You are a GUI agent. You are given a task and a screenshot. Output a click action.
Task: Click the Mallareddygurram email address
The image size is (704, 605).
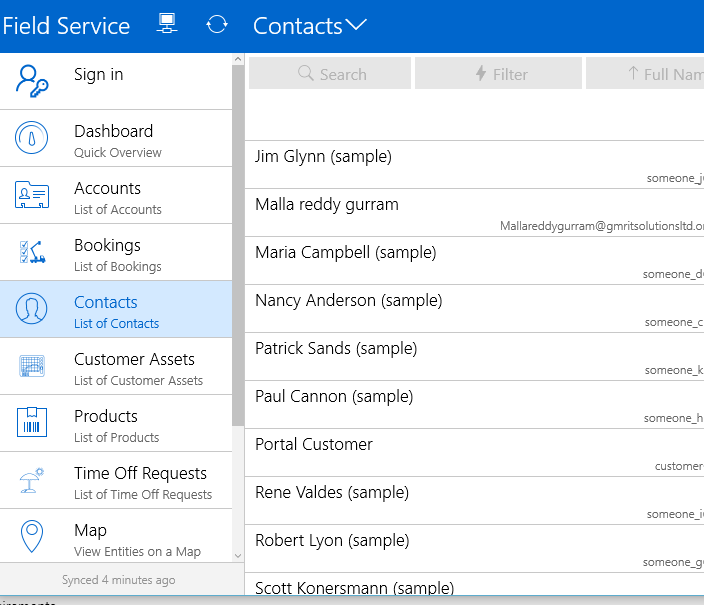pos(602,226)
